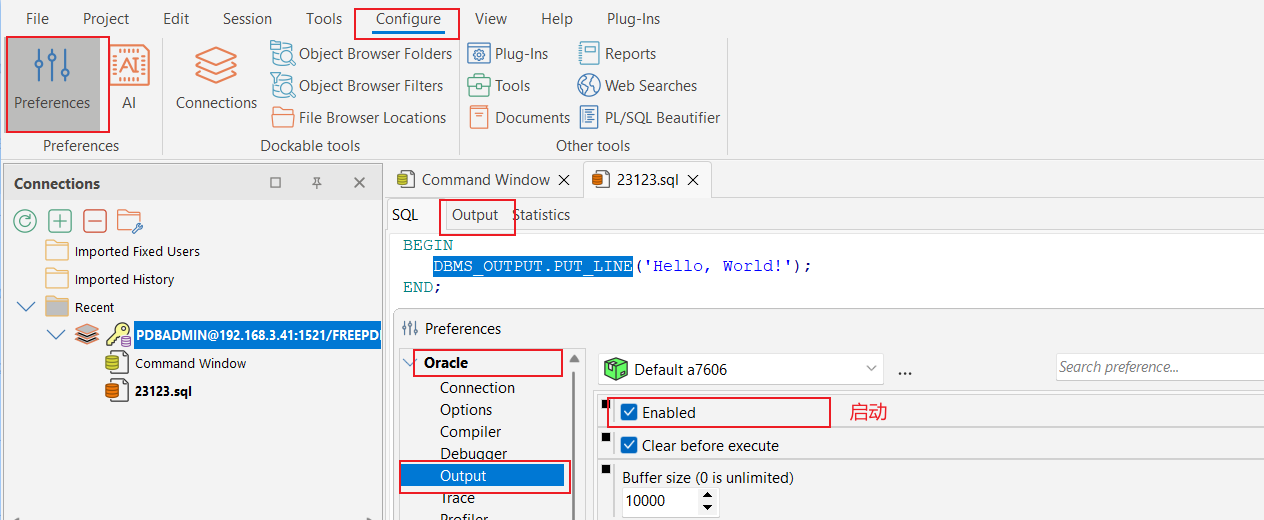This screenshot has width=1264, height=520.
Task: Open the Edit menu
Action: (x=176, y=19)
